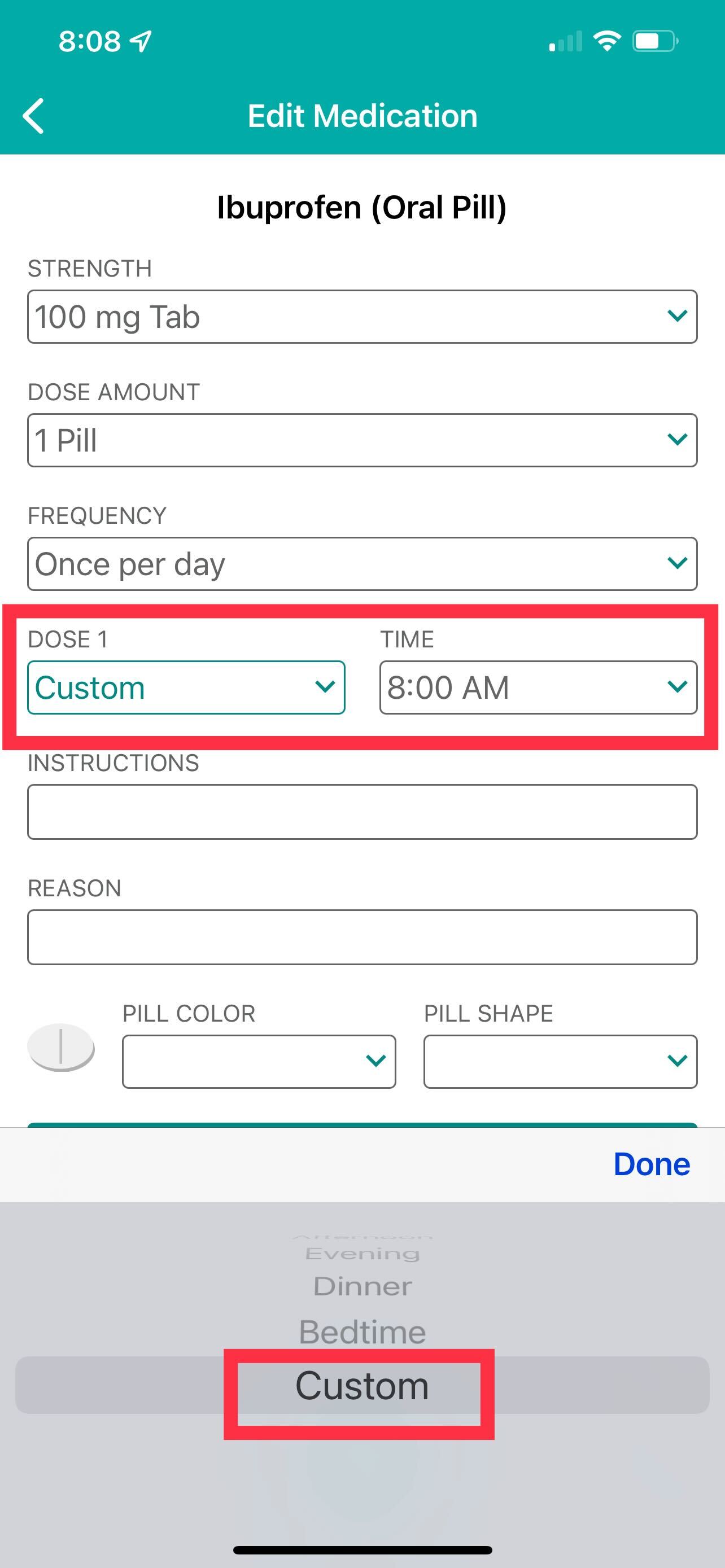Tap Done above the picker

652,1164
